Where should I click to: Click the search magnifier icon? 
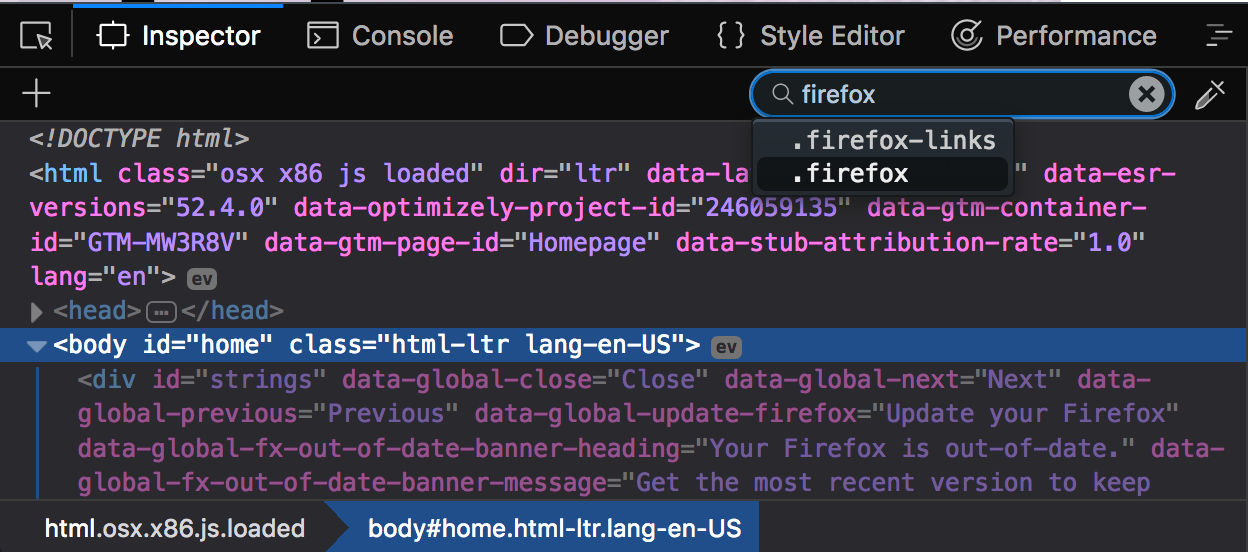coord(783,94)
